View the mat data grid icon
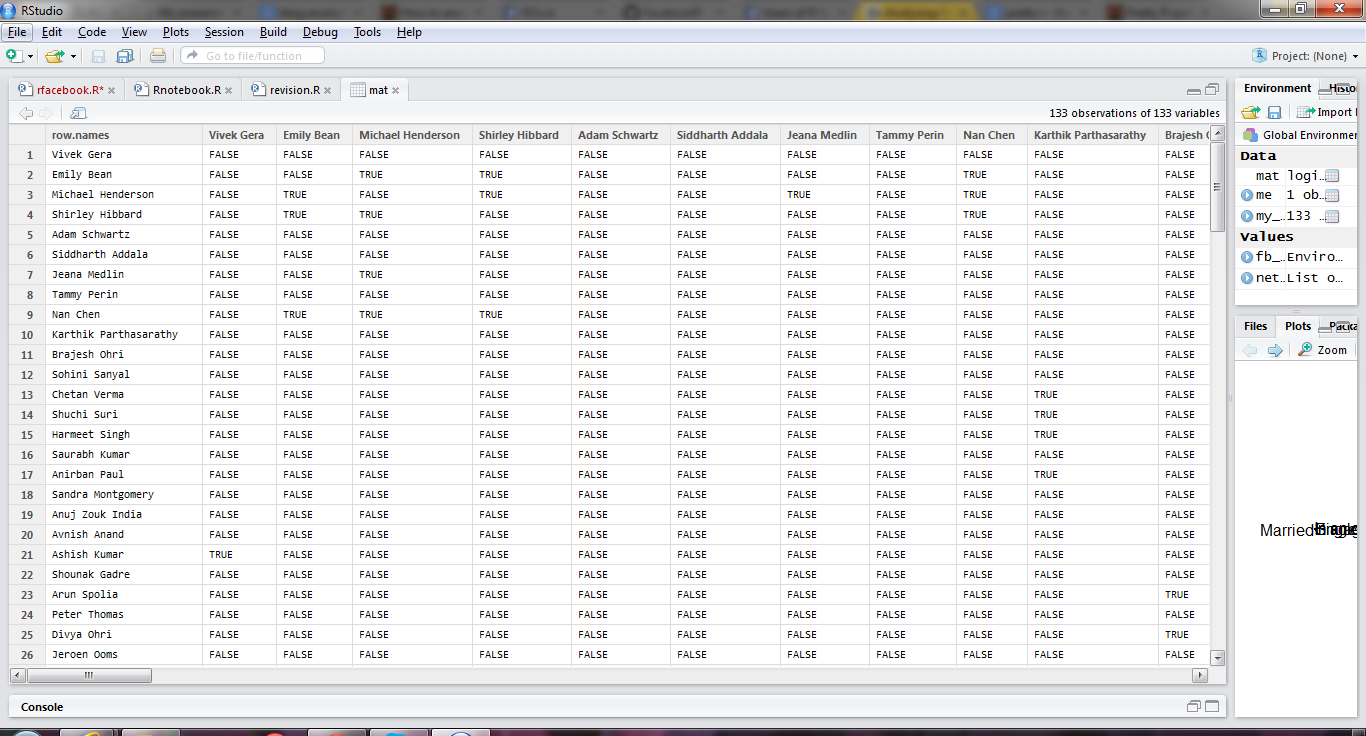The height and width of the screenshot is (736, 1366). coord(1331,176)
